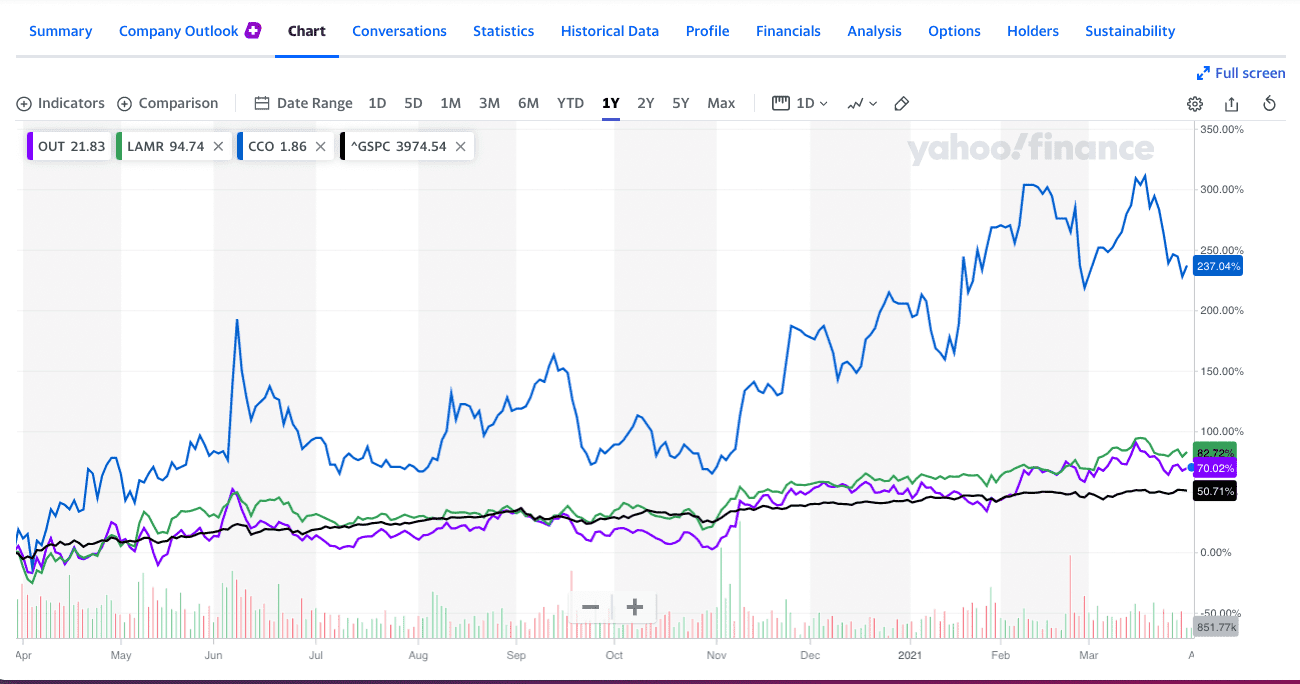Open Full screen chart mode

pos(1241,73)
